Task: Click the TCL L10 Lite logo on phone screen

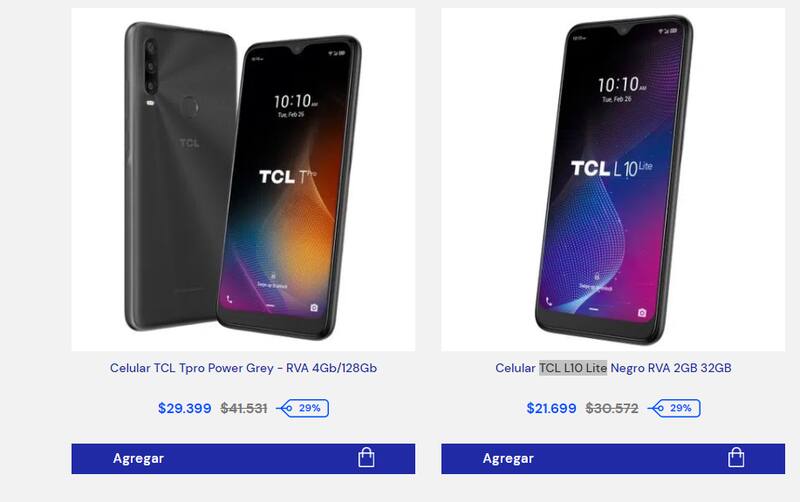Action: pyautogui.click(x=611, y=168)
